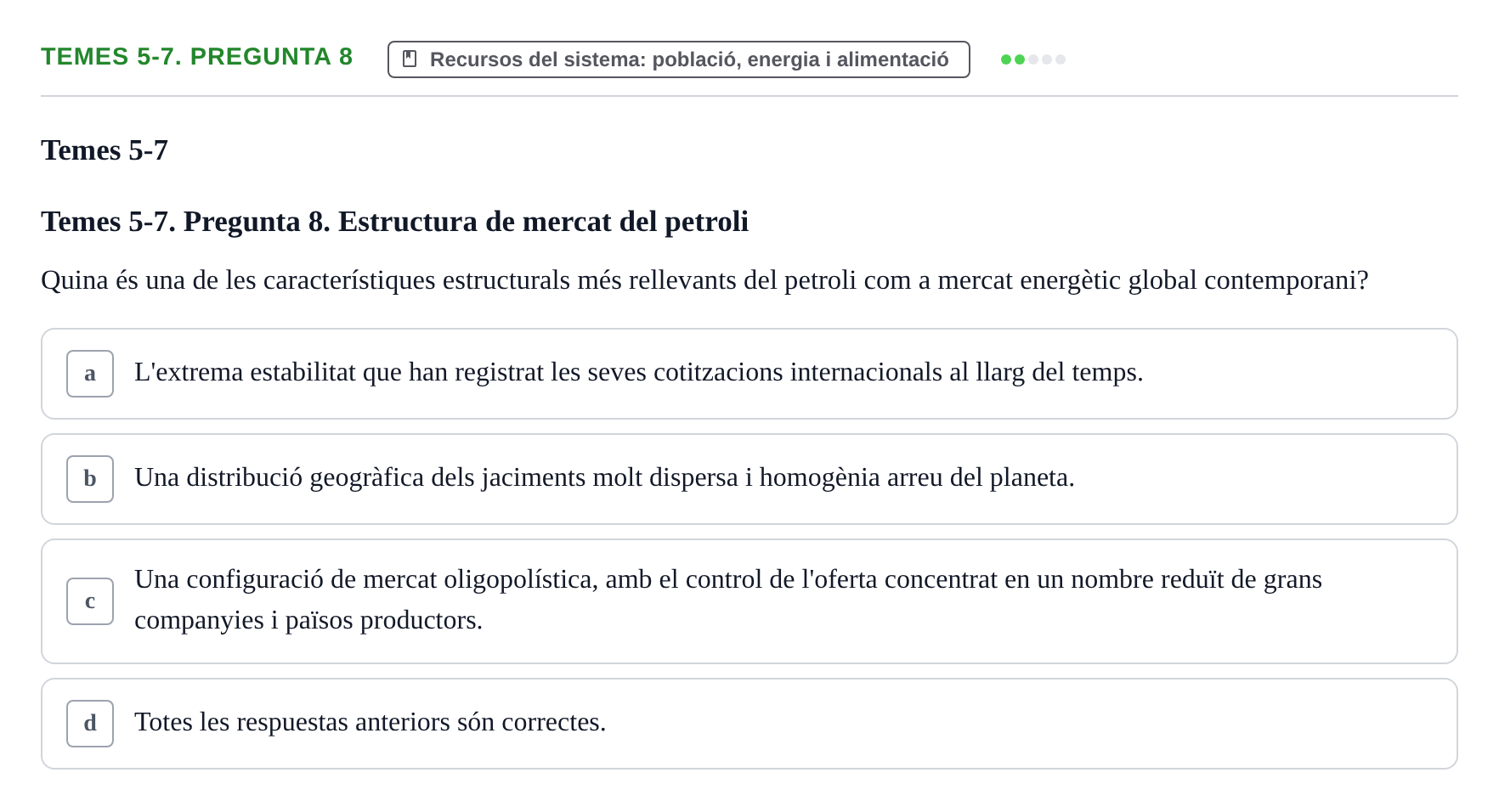
Task: Choose option 'Totes les respuestas anteriors' text
Action: click(x=371, y=722)
